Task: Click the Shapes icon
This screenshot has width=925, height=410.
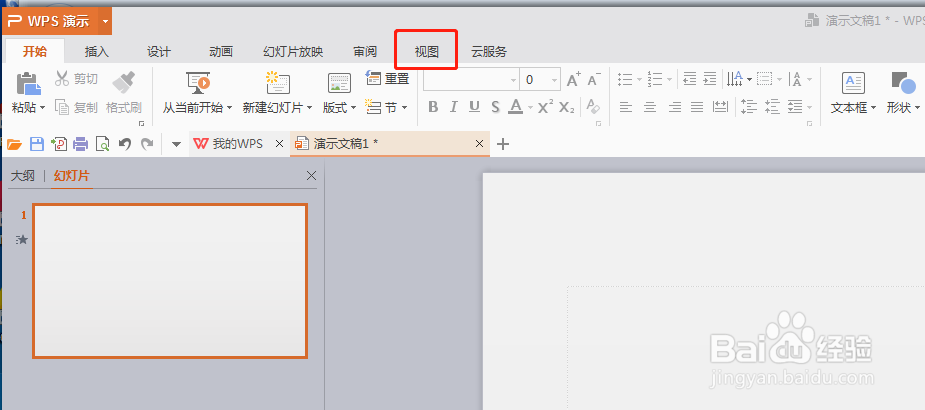Action: (x=903, y=83)
